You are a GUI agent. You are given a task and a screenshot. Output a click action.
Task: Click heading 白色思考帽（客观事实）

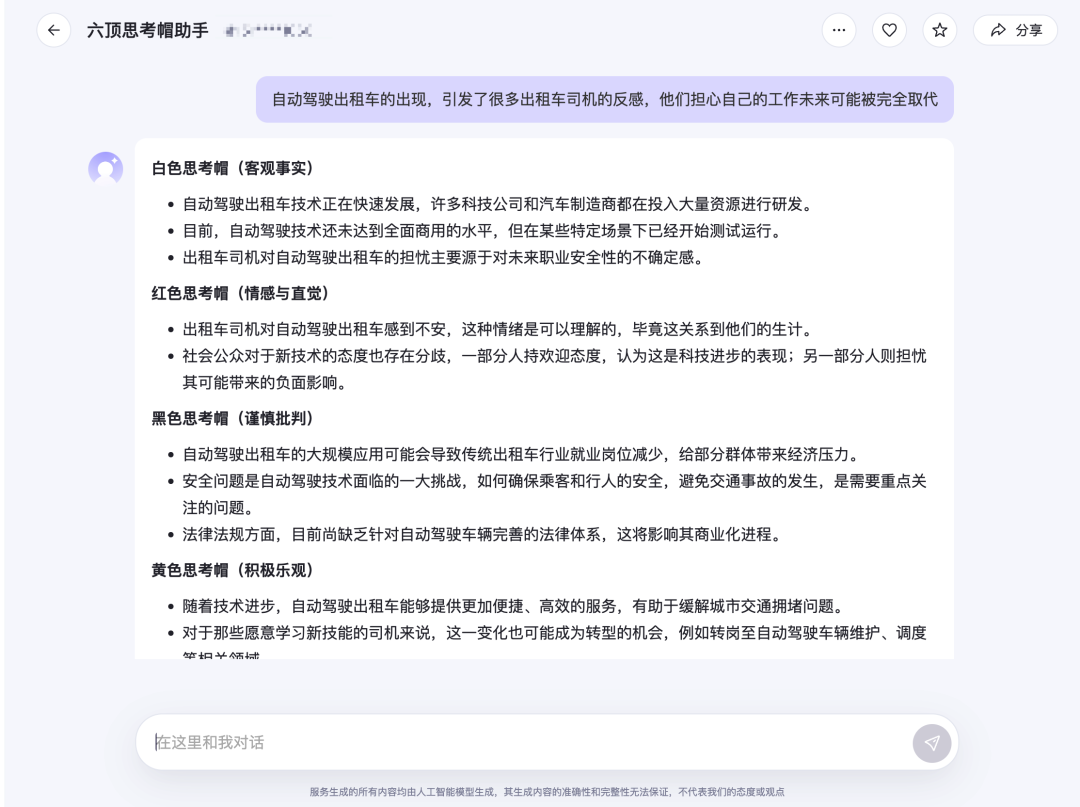[x=233, y=168]
